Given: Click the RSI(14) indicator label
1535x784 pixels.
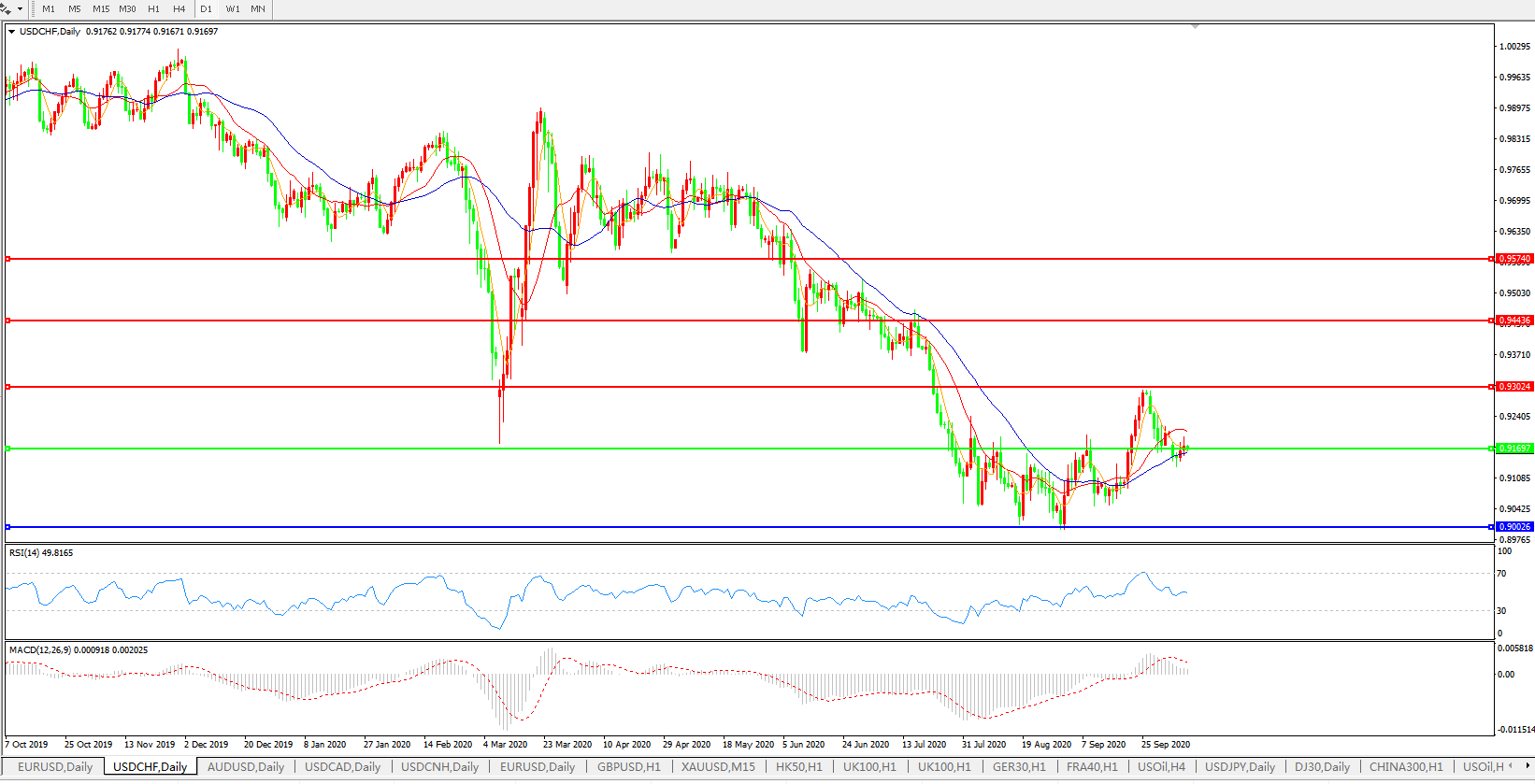Looking at the screenshot, I should click(40, 553).
